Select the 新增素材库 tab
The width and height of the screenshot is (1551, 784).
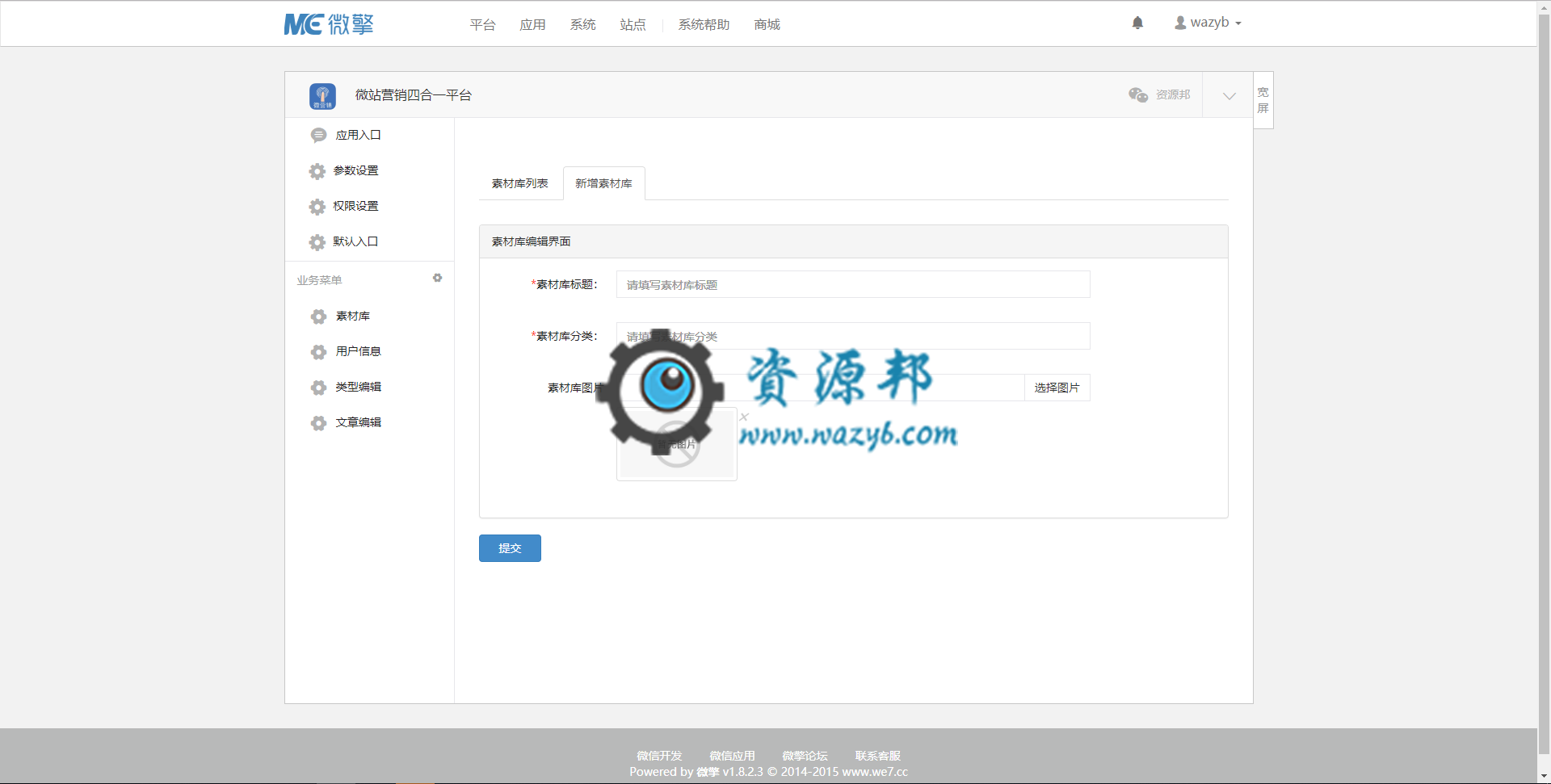[x=604, y=183]
